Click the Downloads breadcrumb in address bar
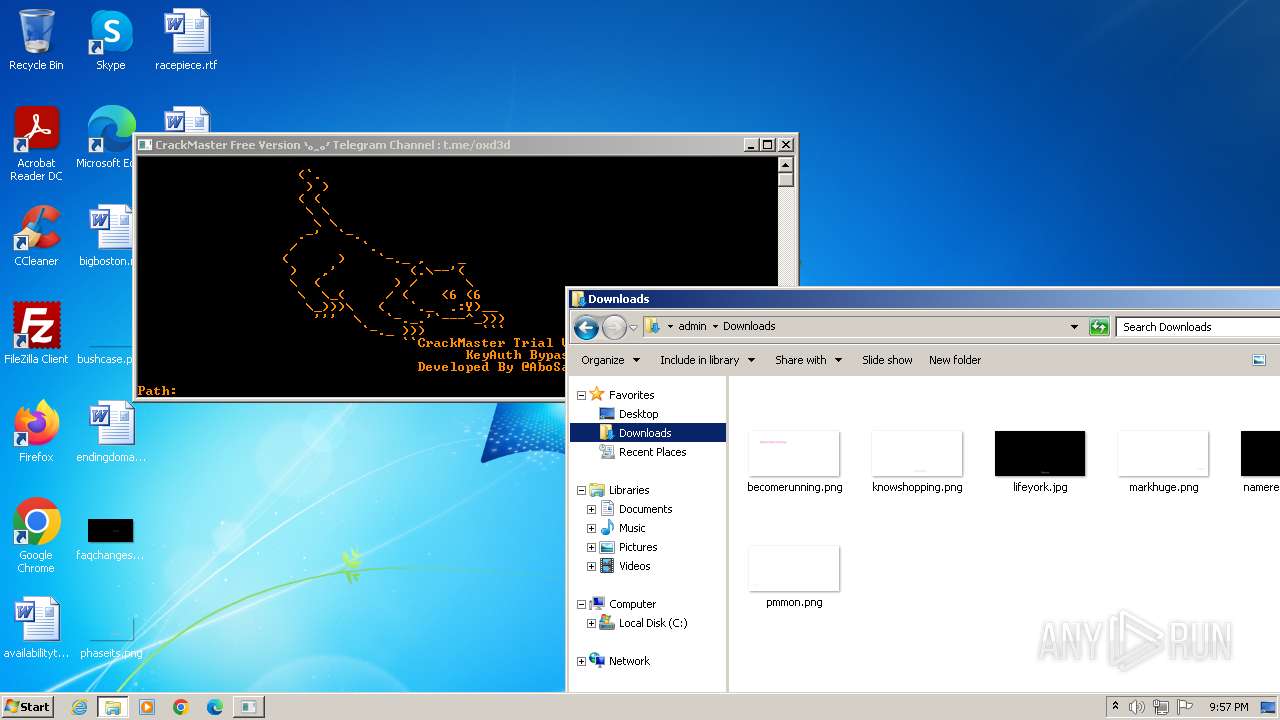1280x720 pixels. click(x=749, y=326)
